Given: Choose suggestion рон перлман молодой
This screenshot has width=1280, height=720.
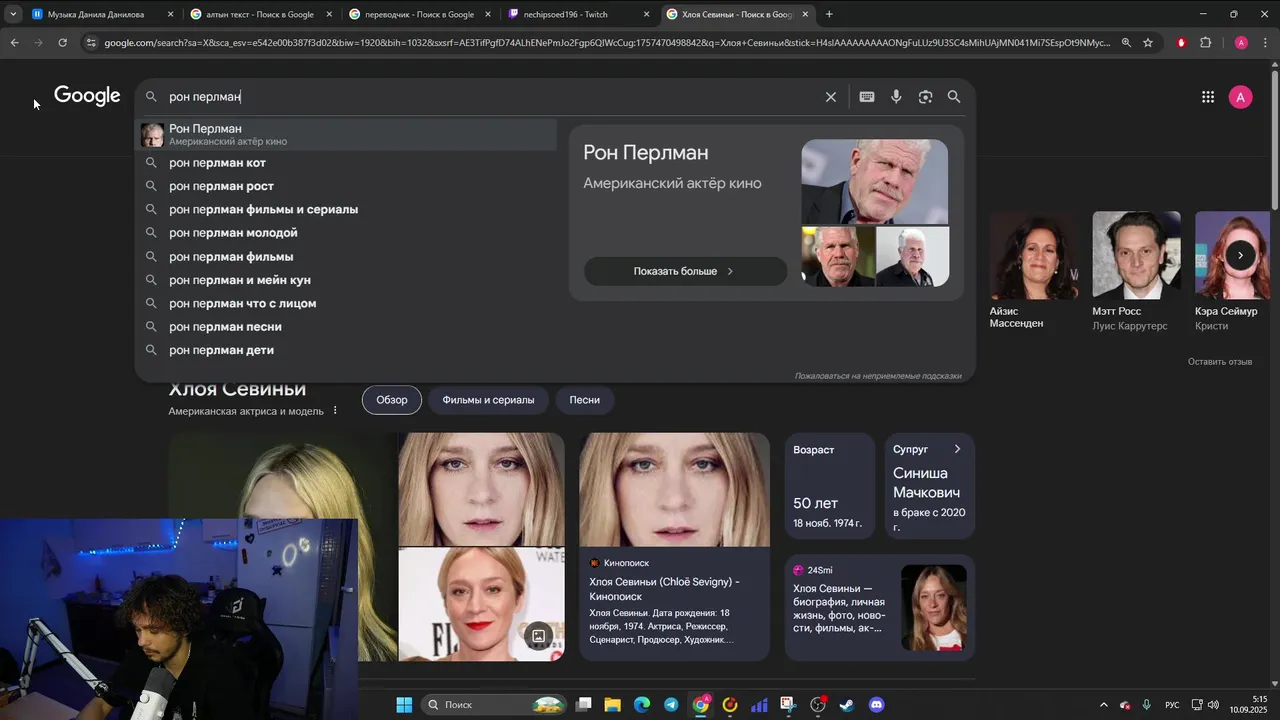Looking at the screenshot, I should (346, 233).
